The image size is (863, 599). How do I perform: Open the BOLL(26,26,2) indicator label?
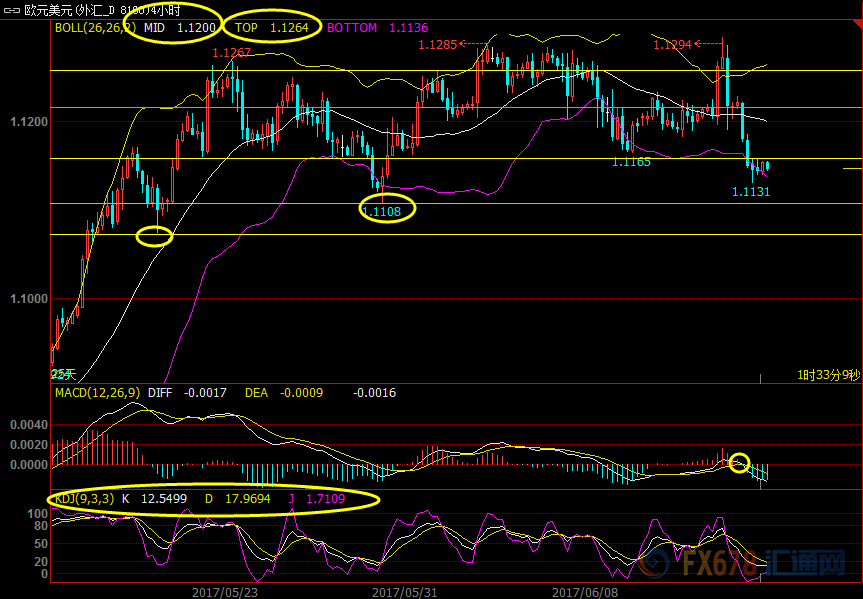[95, 28]
